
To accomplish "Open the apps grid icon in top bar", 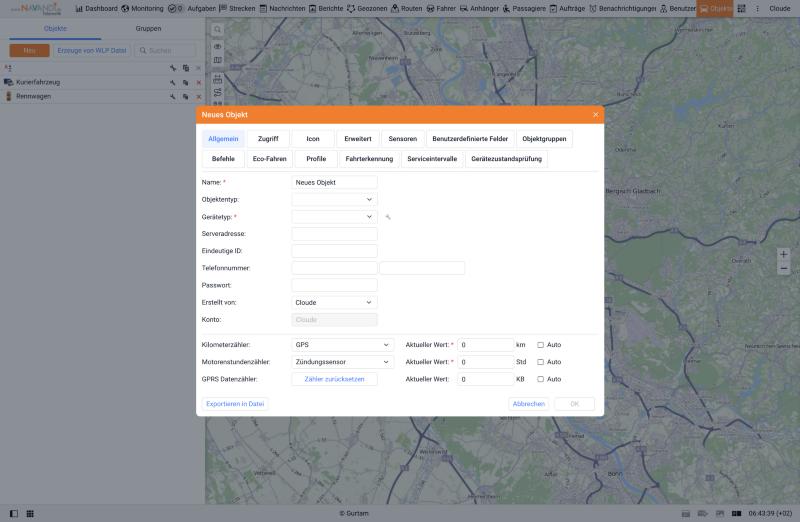I will click(741, 9).
